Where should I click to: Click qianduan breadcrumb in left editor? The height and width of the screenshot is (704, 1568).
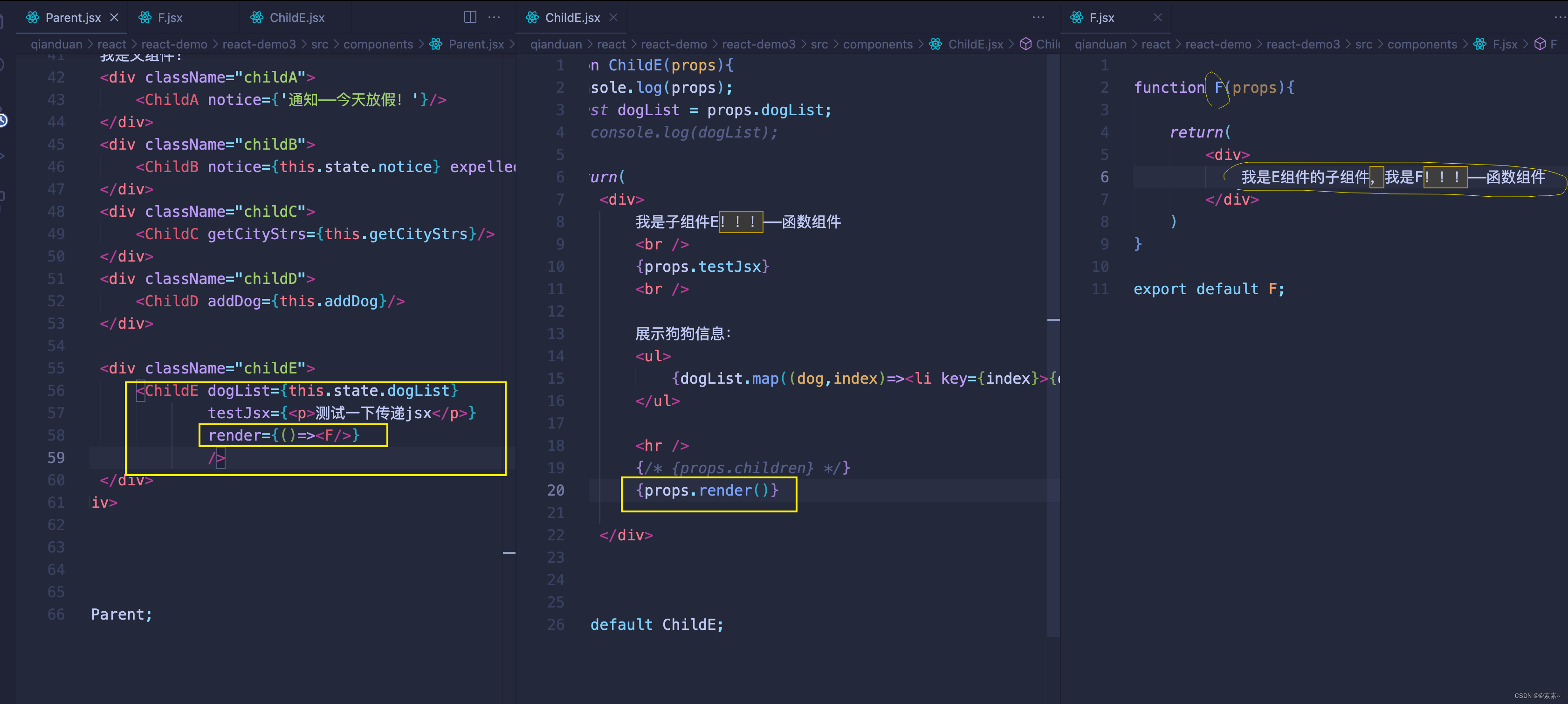coord(56,44)
